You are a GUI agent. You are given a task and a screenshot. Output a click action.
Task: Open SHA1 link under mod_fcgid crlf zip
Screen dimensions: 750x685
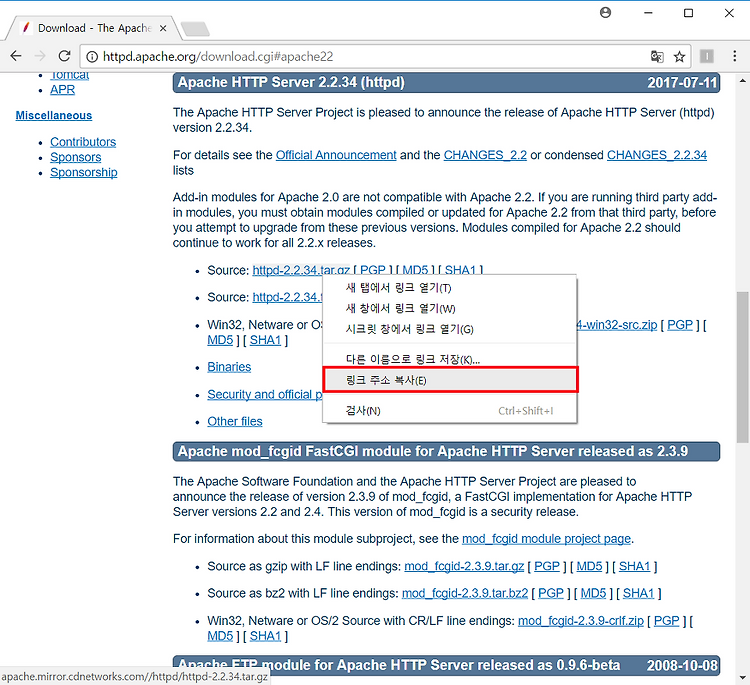coord(265,636)
